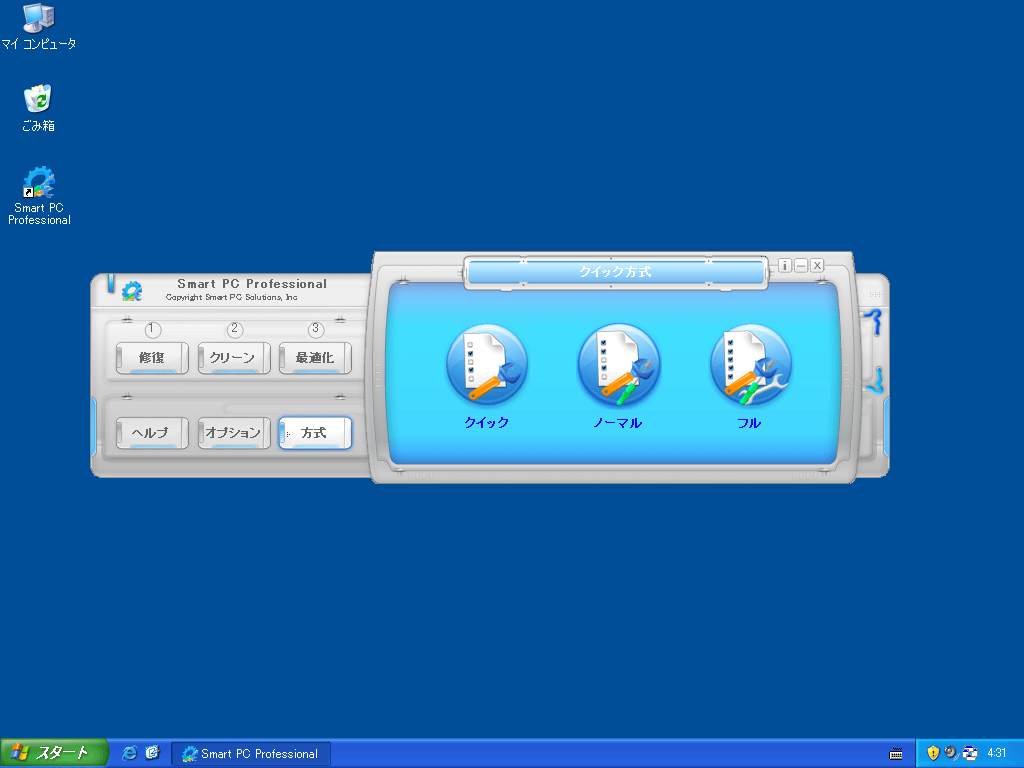1024x768 pixels.
Task: Open the マイ コンピュータ desktop icon
Action: 39,26
